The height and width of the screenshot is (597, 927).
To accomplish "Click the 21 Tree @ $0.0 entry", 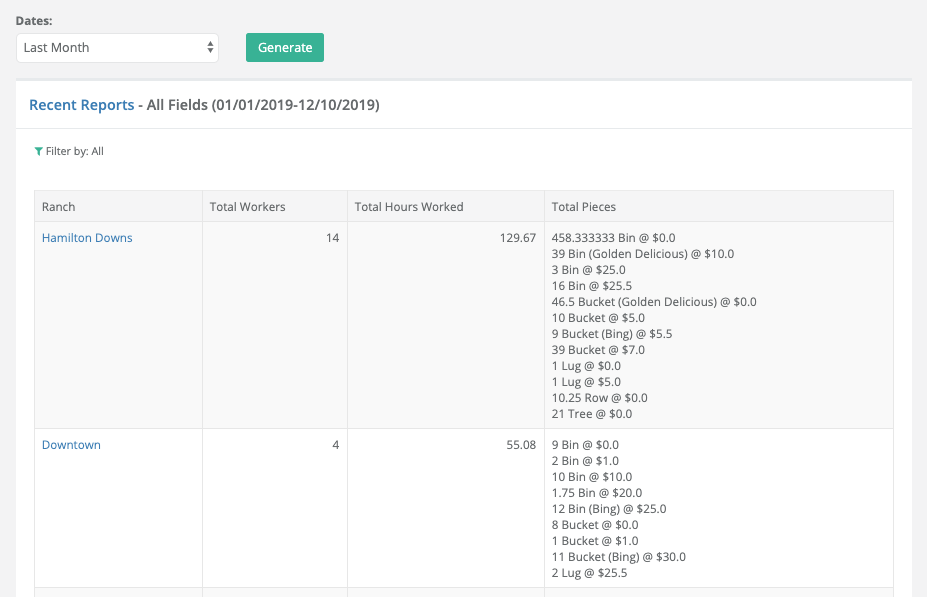I will pos(592,414).
